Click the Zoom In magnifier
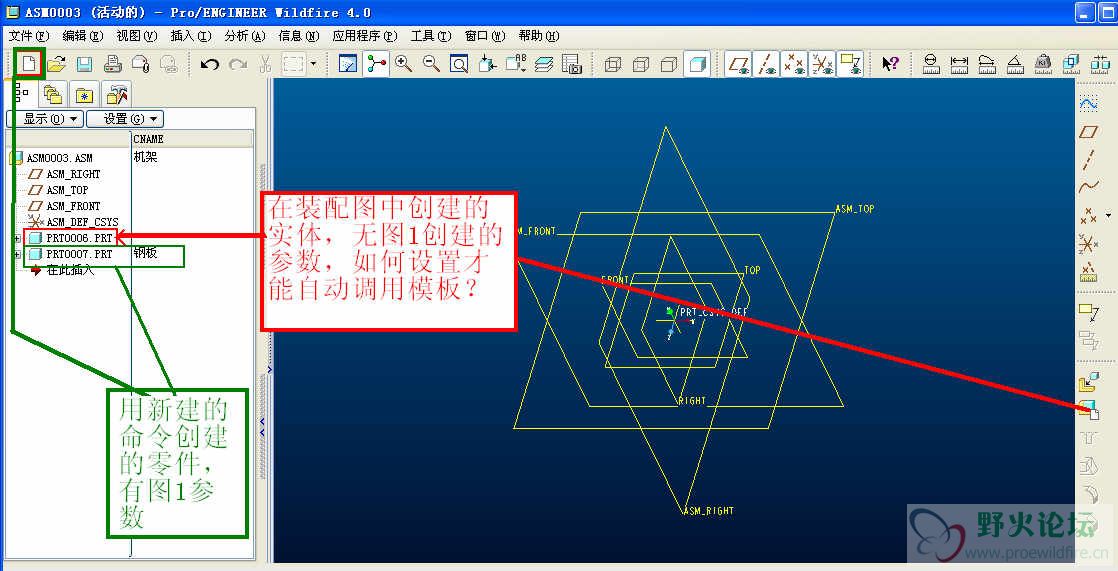The image size is (1118, 571). click(404, 64)
